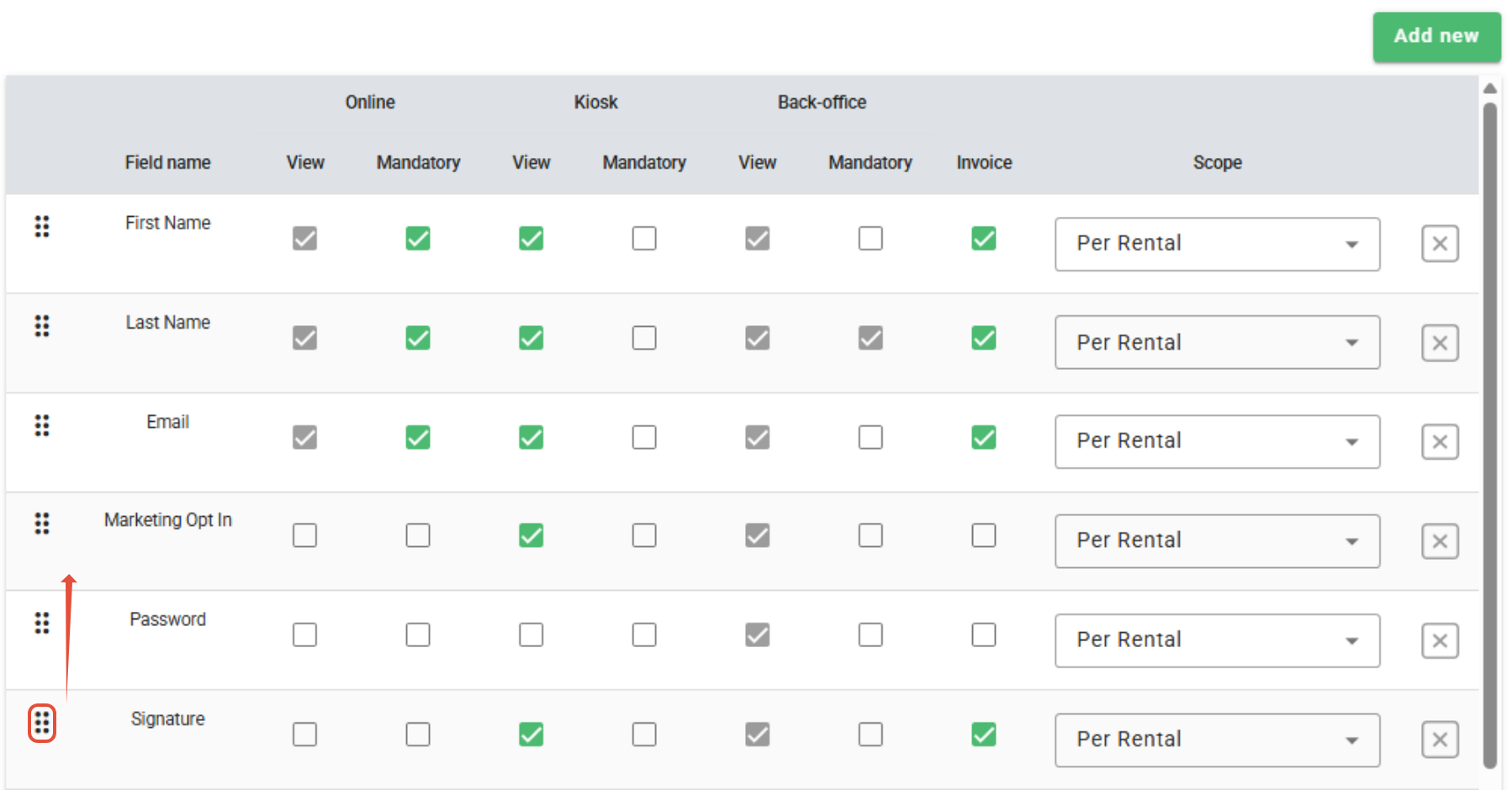Remove the First Name field with X icon
The image size is (1512, 790).
click(1440, 244)
